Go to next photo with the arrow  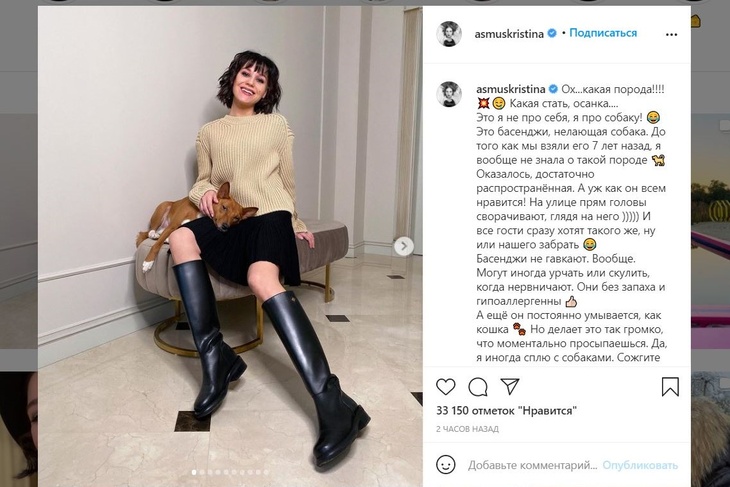pyautogui.click(x=403, y=246)
